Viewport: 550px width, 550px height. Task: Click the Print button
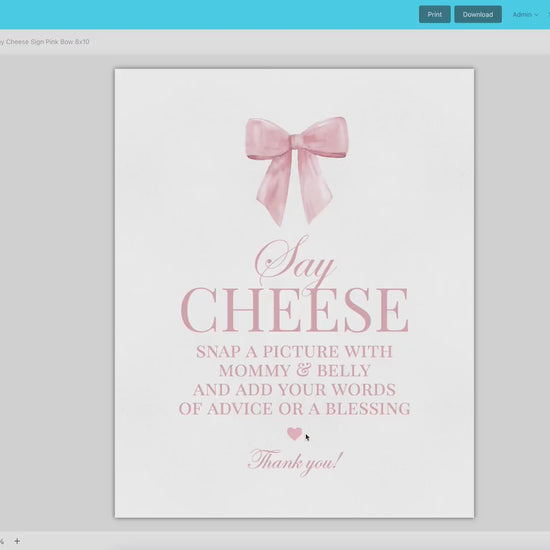click(435, 14)
